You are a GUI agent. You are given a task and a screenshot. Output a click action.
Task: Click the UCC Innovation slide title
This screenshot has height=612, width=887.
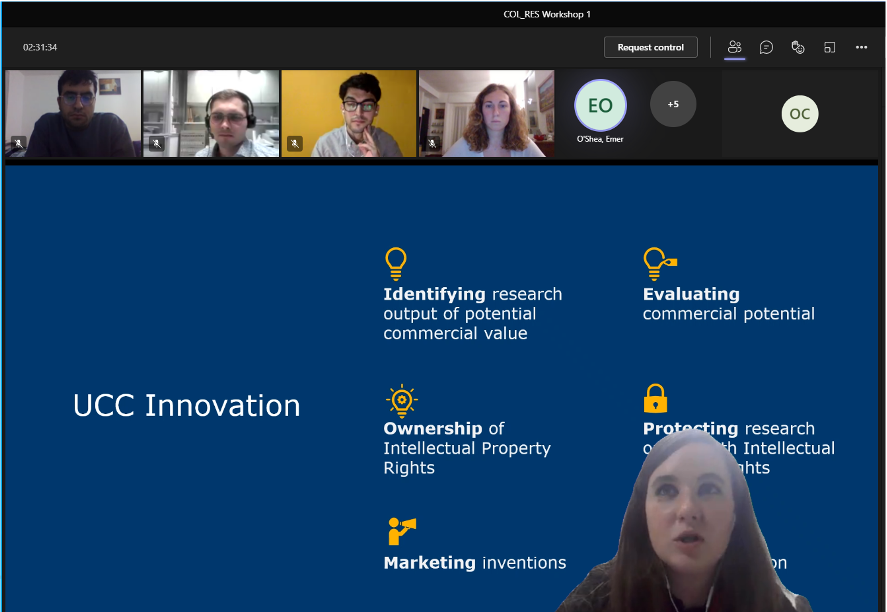[187, 406]
